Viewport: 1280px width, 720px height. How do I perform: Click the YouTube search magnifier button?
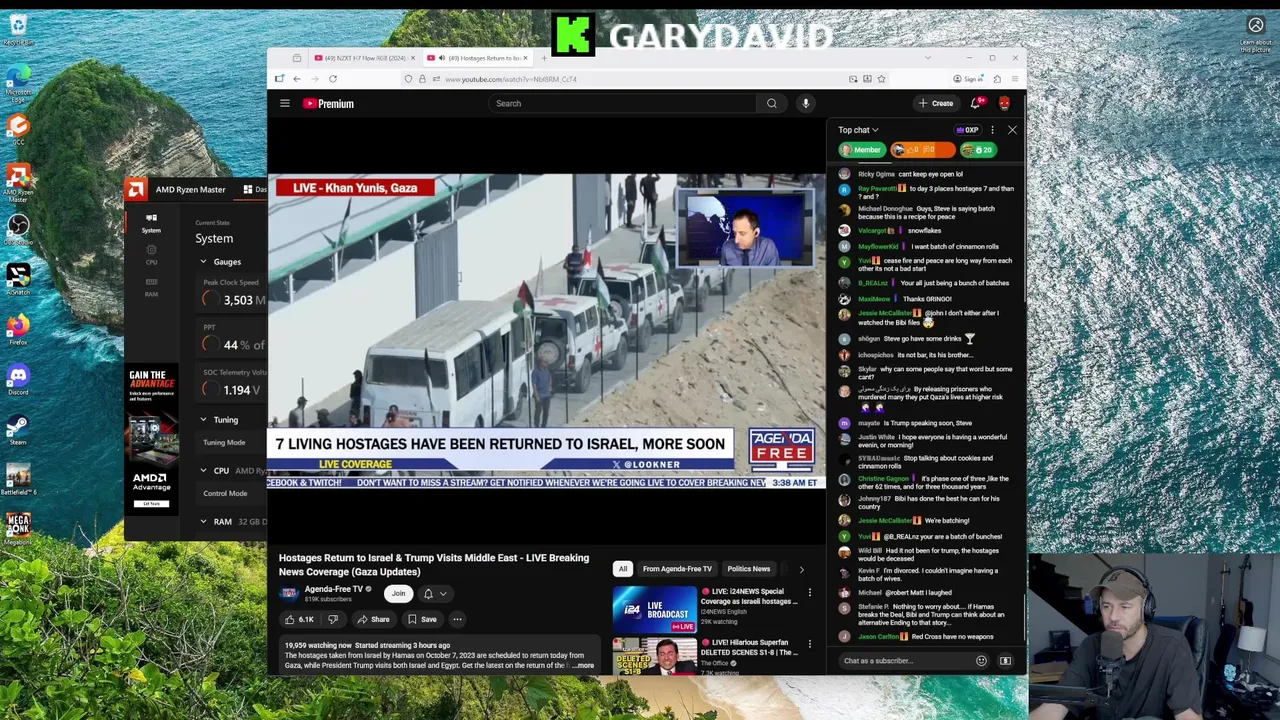tap(771, 103)
